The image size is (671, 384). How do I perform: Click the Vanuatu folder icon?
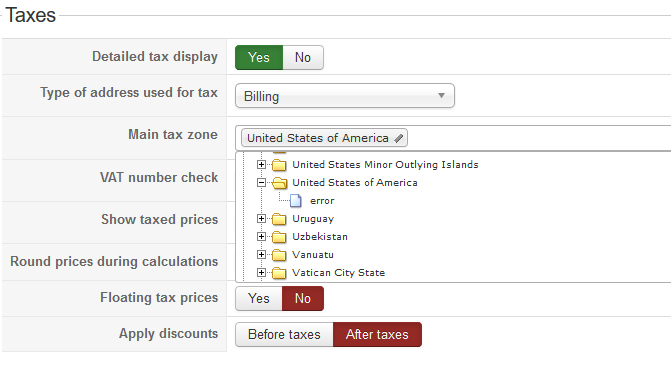279,255
